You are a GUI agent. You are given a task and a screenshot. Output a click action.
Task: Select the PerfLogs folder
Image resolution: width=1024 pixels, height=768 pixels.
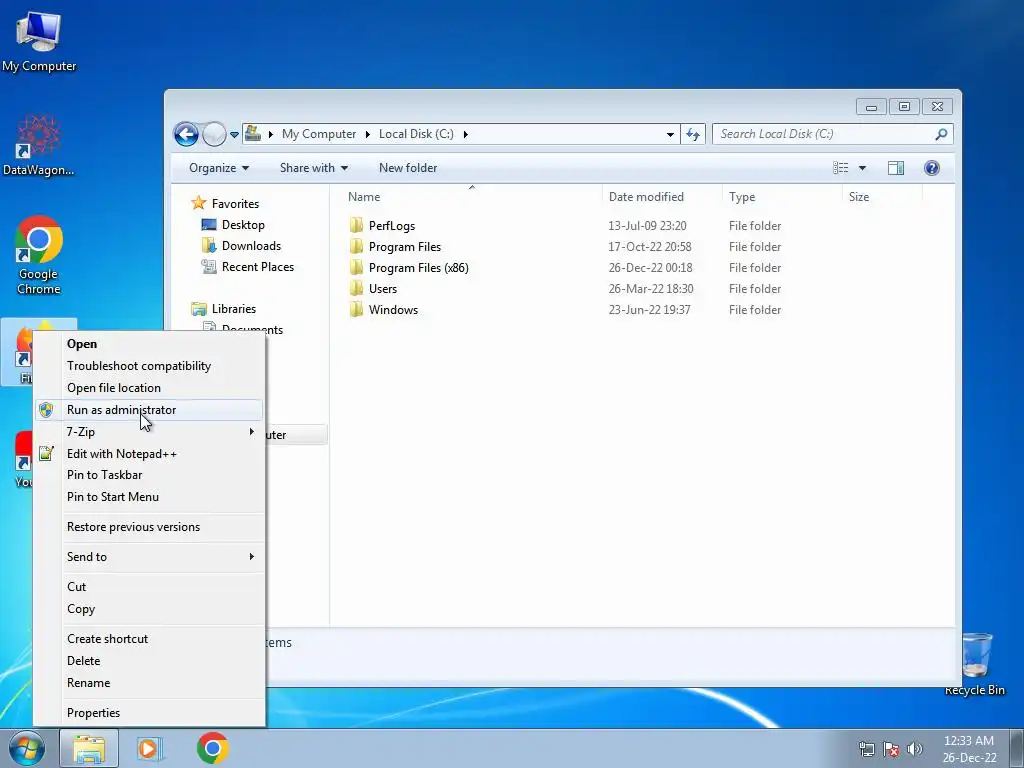392,226
